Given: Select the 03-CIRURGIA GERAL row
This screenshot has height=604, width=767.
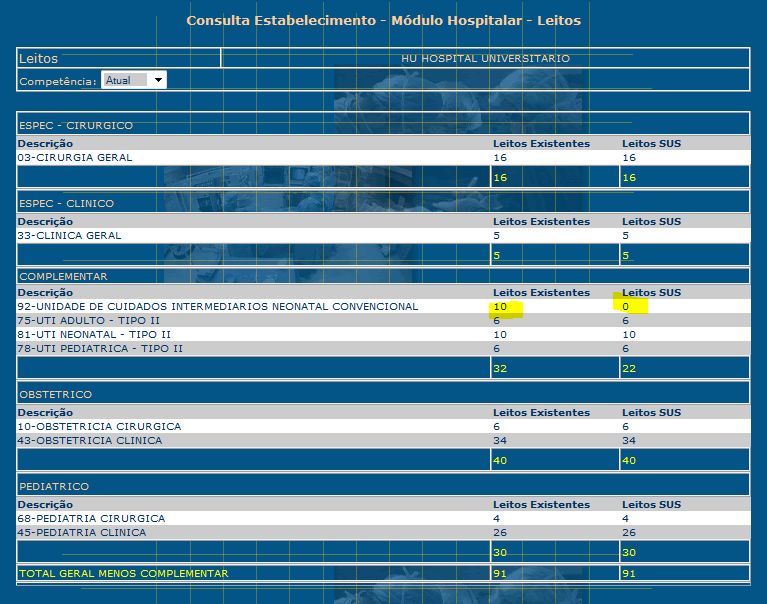Looking at the screenshot, I should pyautogui.click(x=75, y=158).
